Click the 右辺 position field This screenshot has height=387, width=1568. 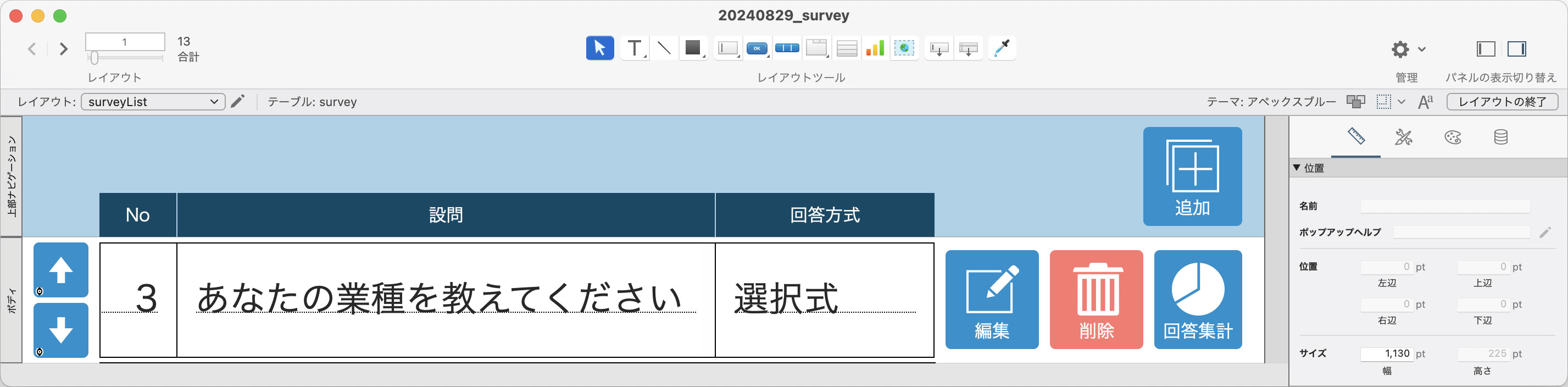coord(1387,304)
